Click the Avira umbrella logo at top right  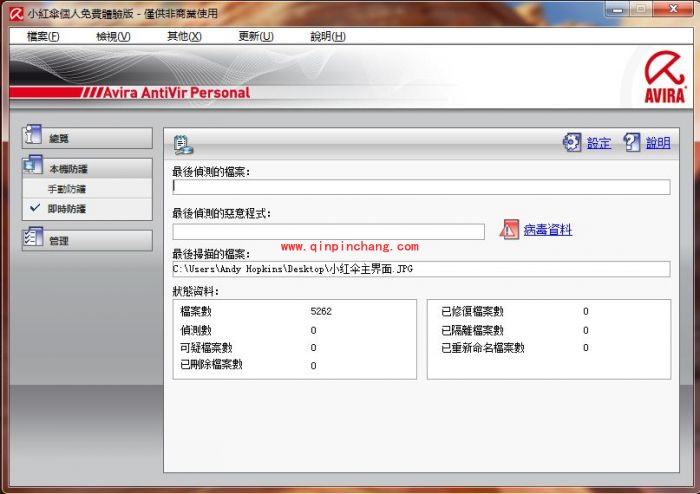point(663,76)
